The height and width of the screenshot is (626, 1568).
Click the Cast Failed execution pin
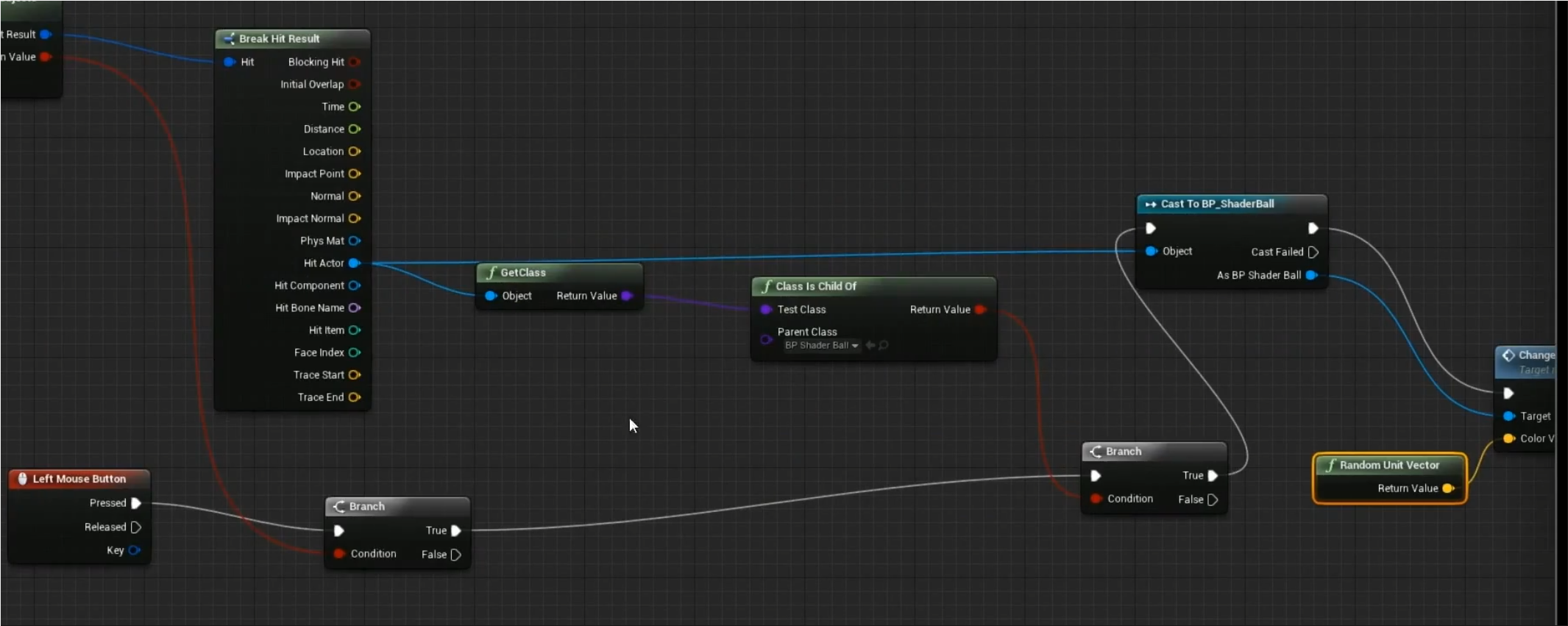coord(1313,252)
